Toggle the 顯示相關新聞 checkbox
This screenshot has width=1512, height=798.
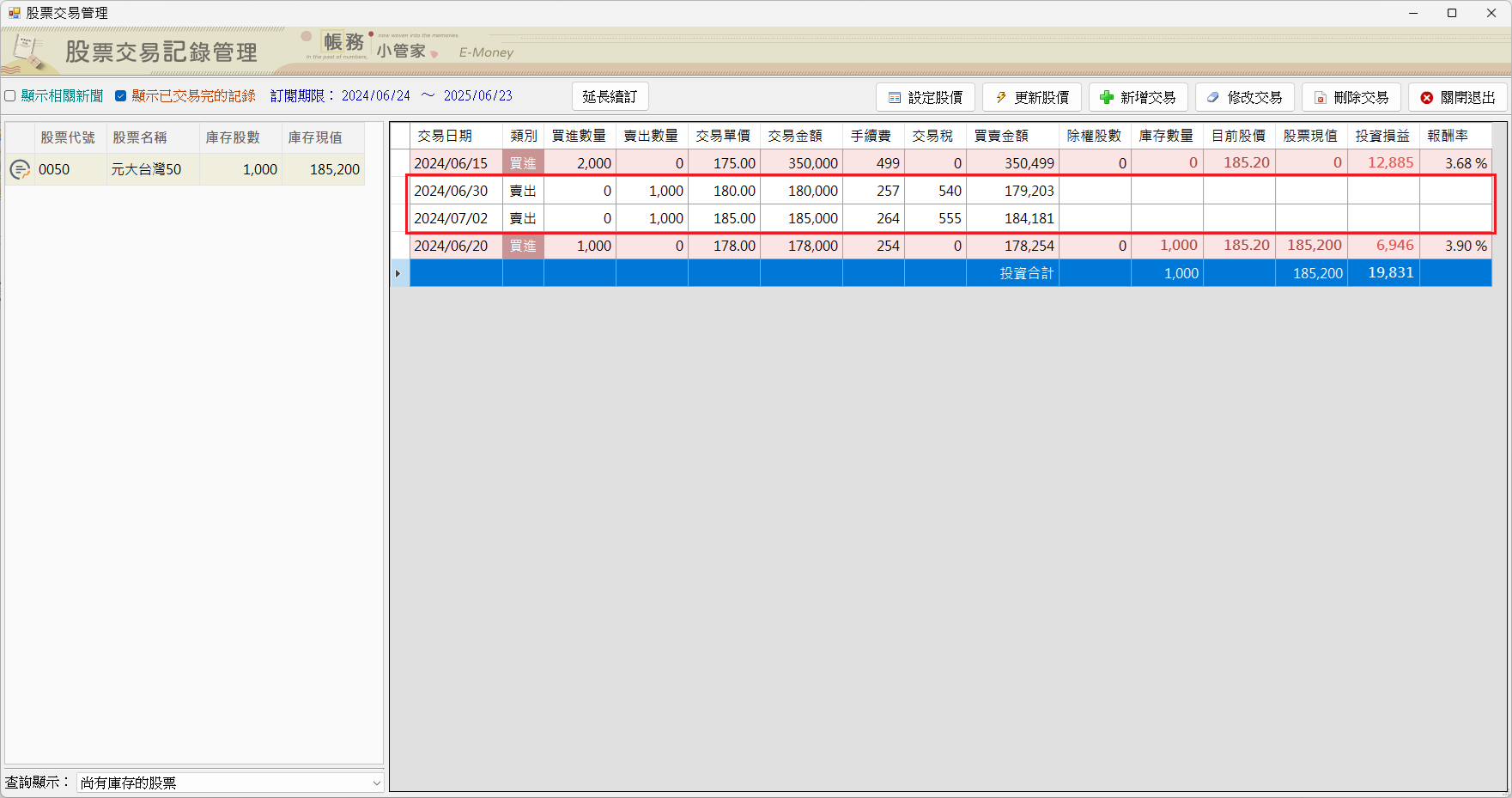tap(10, 96)
